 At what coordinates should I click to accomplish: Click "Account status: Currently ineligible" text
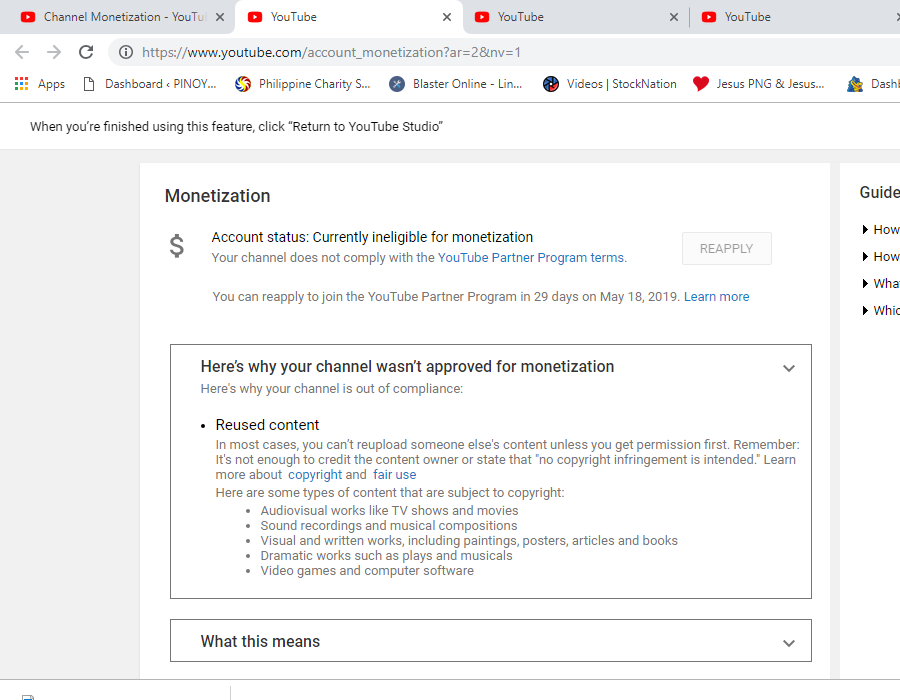372,237
